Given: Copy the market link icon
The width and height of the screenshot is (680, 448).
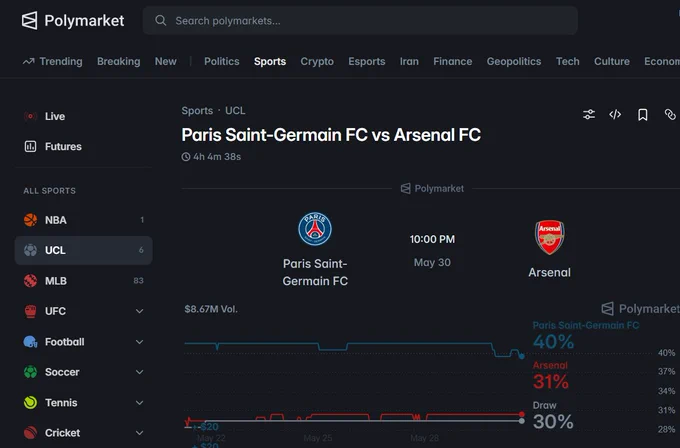Looking at the screenshot, I should coord(670,114).
